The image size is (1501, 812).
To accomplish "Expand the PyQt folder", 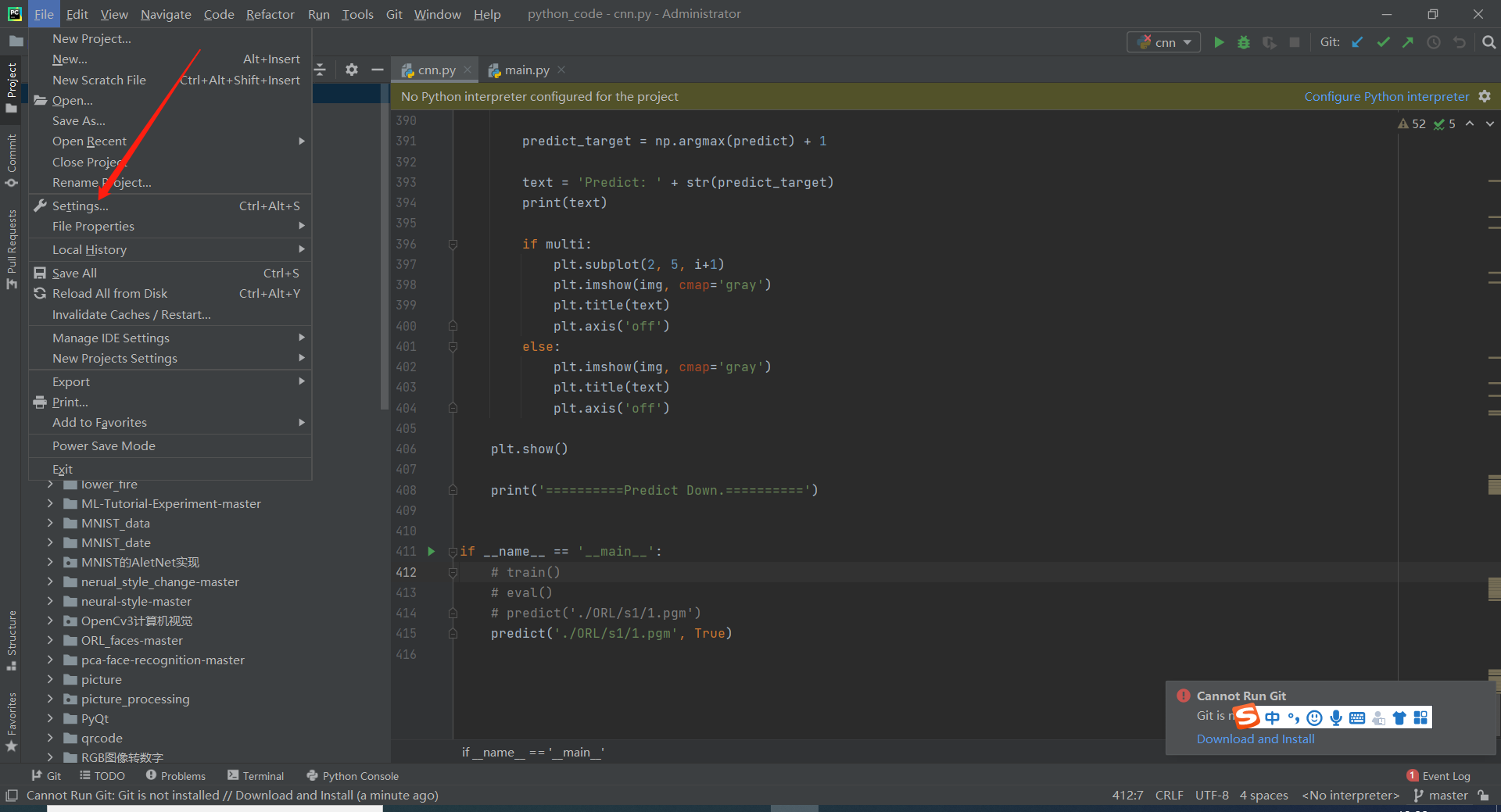I will [x=50, y=718].
